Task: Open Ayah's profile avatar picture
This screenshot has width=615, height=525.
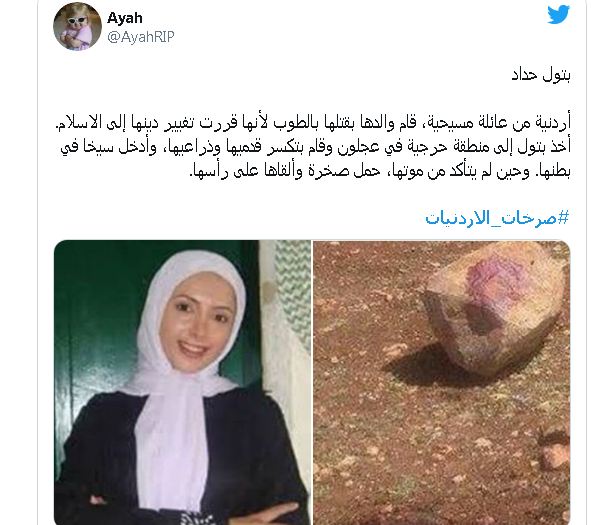Action: click(77, 26)
